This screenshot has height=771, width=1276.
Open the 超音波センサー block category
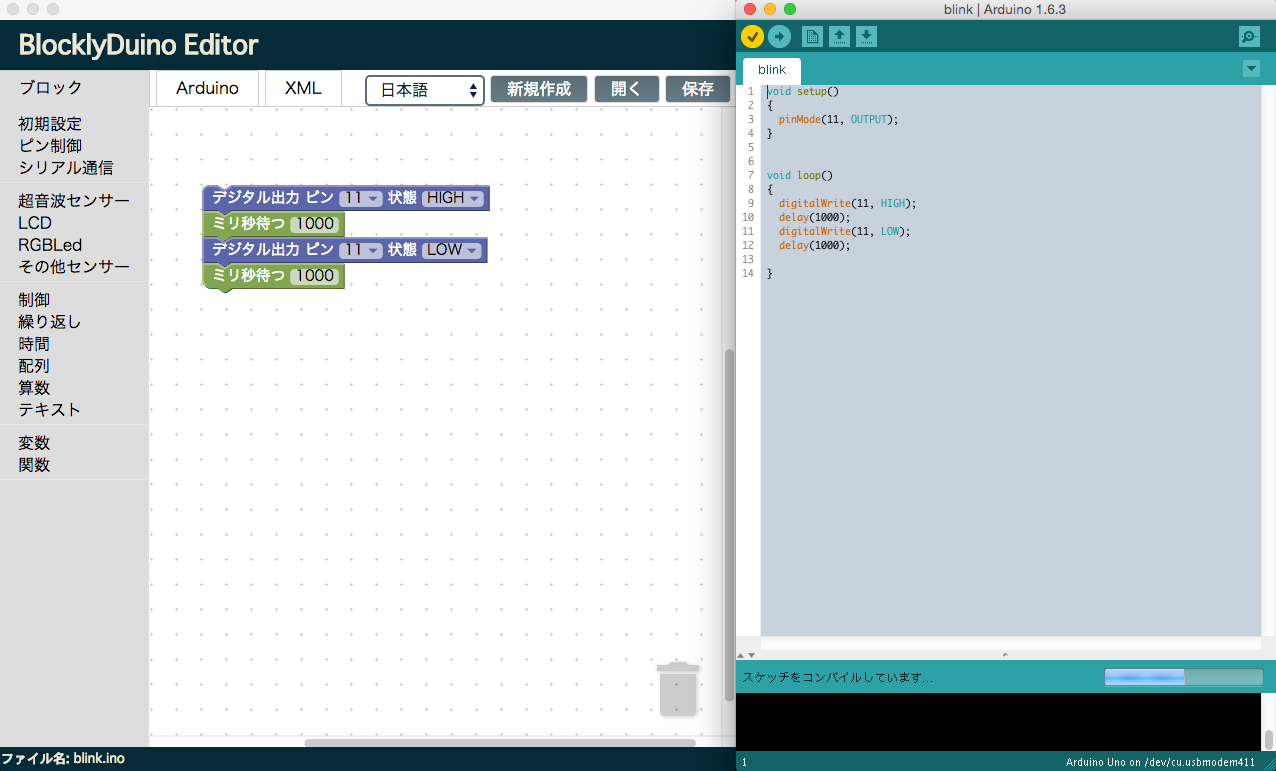[74, 201]
